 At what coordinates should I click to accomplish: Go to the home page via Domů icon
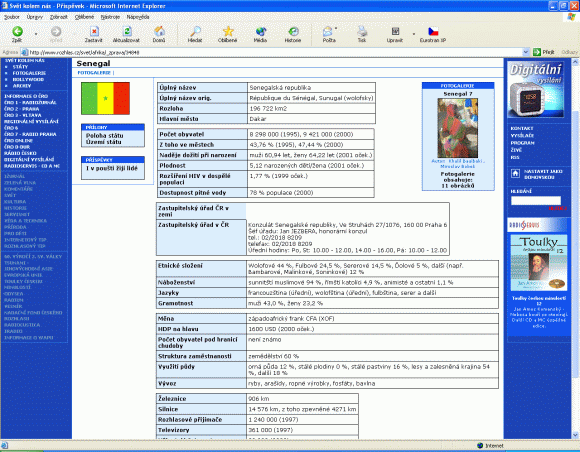tap(159, 32)
